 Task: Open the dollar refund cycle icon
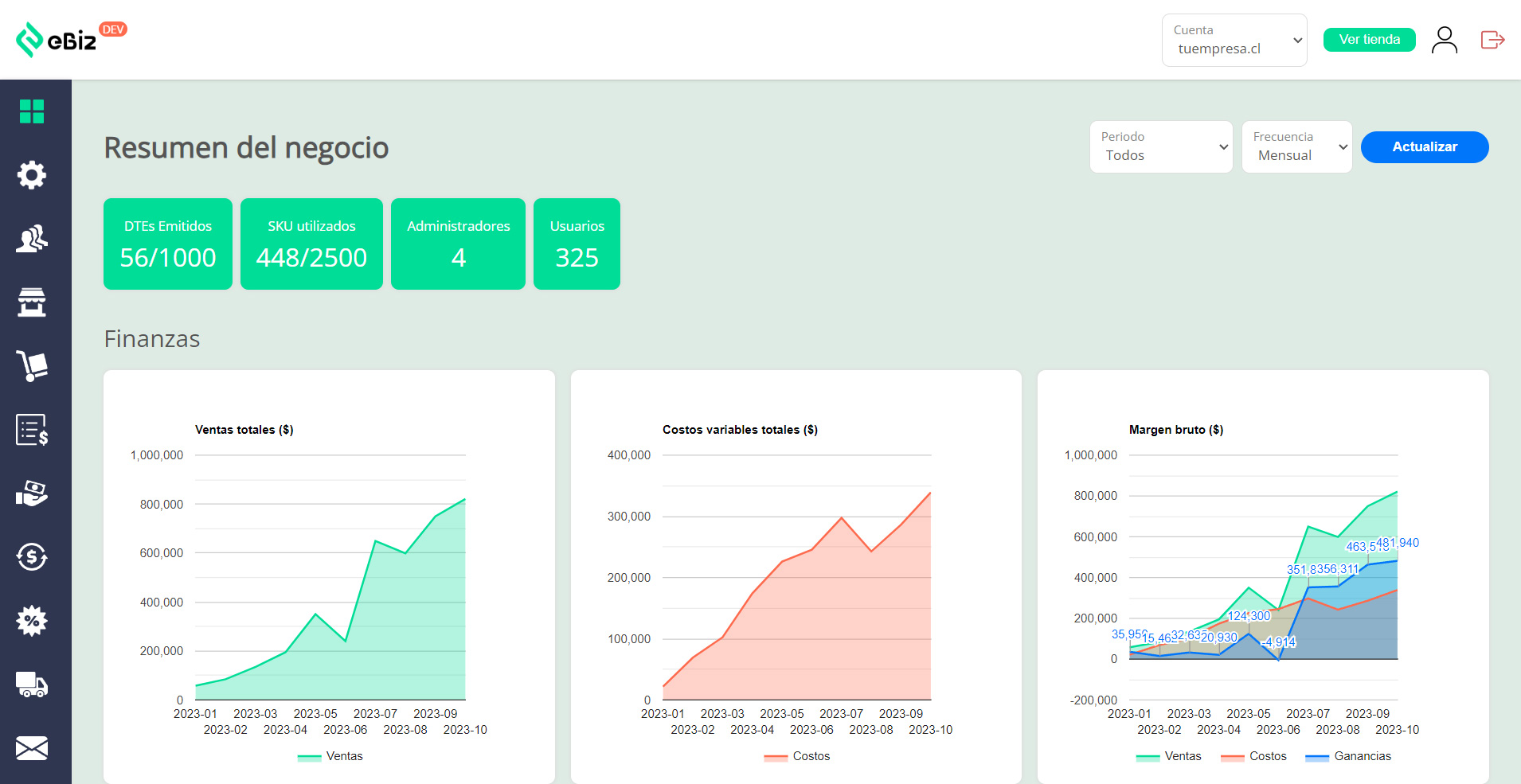pos(32,557)
